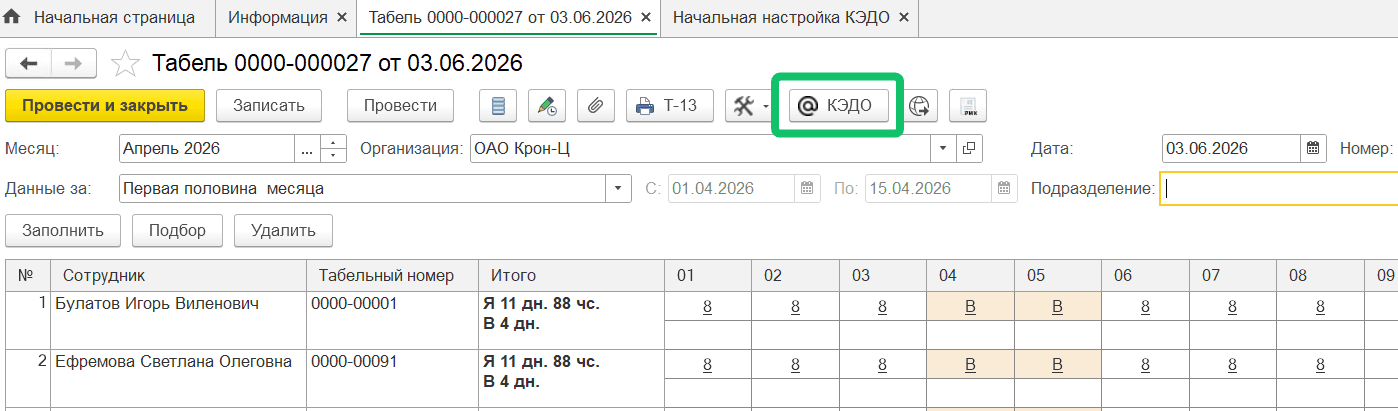Click the Месяц input field
Screen dimensions: 1398x411
[207, 149]
